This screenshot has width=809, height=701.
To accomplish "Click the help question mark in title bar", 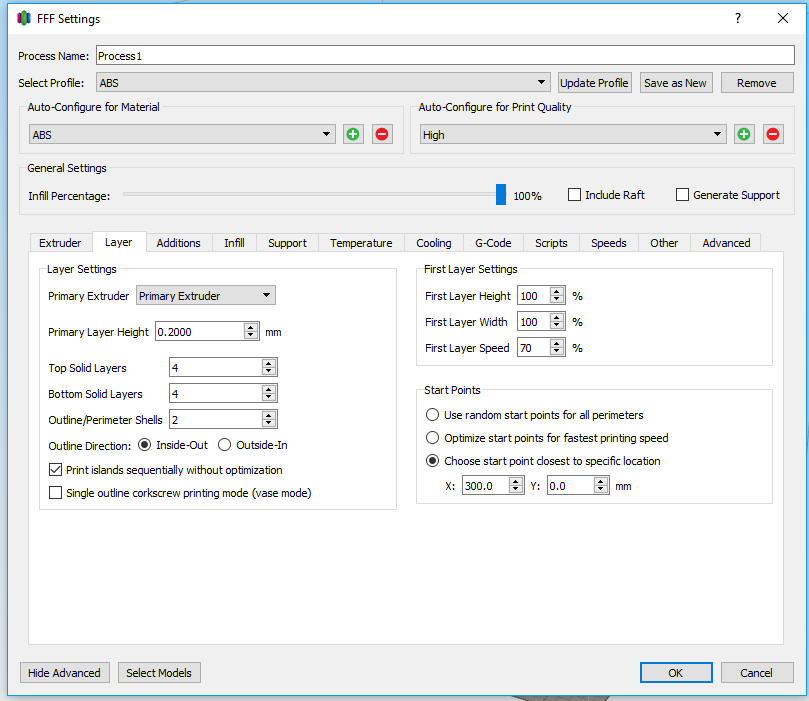I will (x=738, y=19).
